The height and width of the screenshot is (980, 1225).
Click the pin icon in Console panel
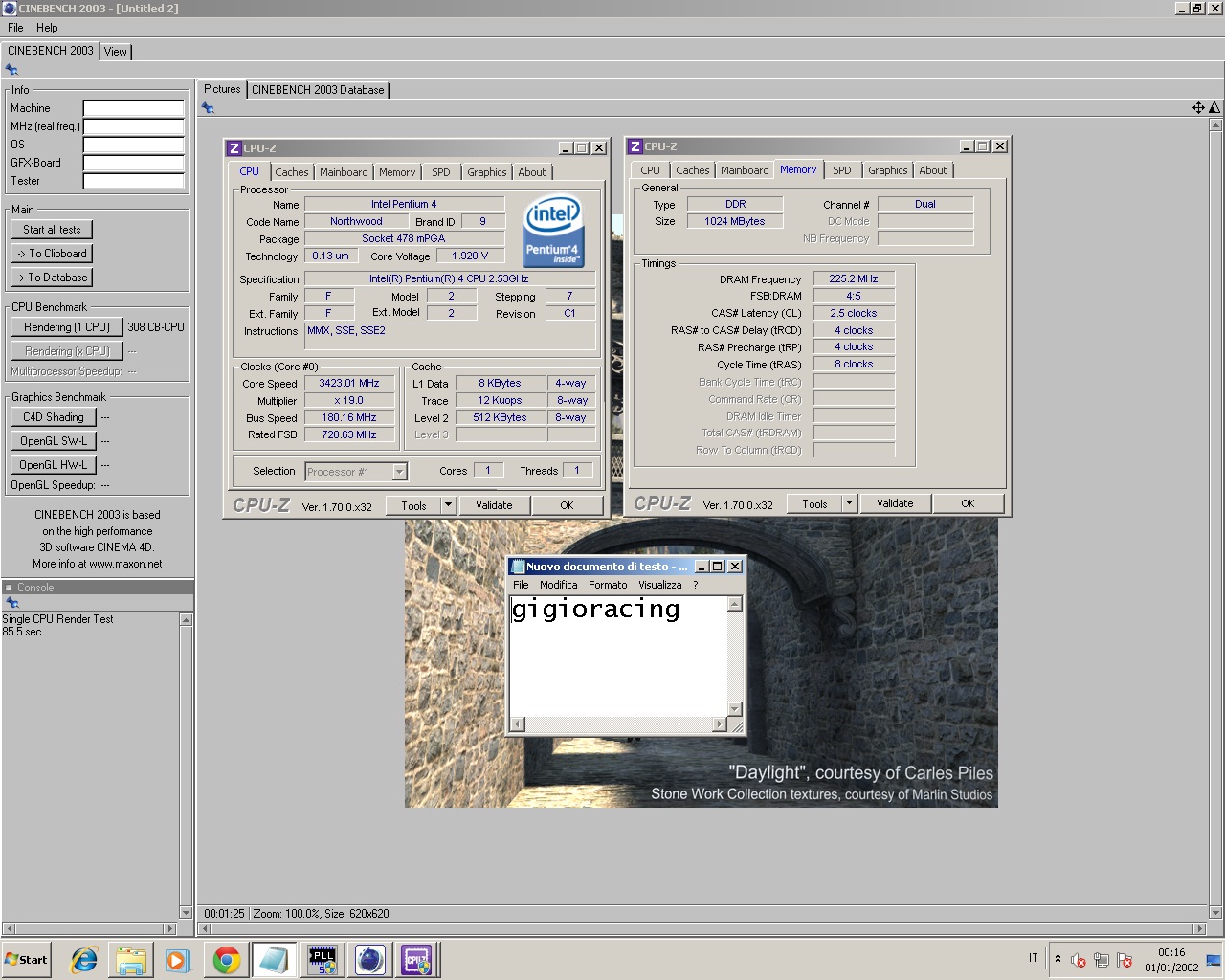tap(11, 603)
